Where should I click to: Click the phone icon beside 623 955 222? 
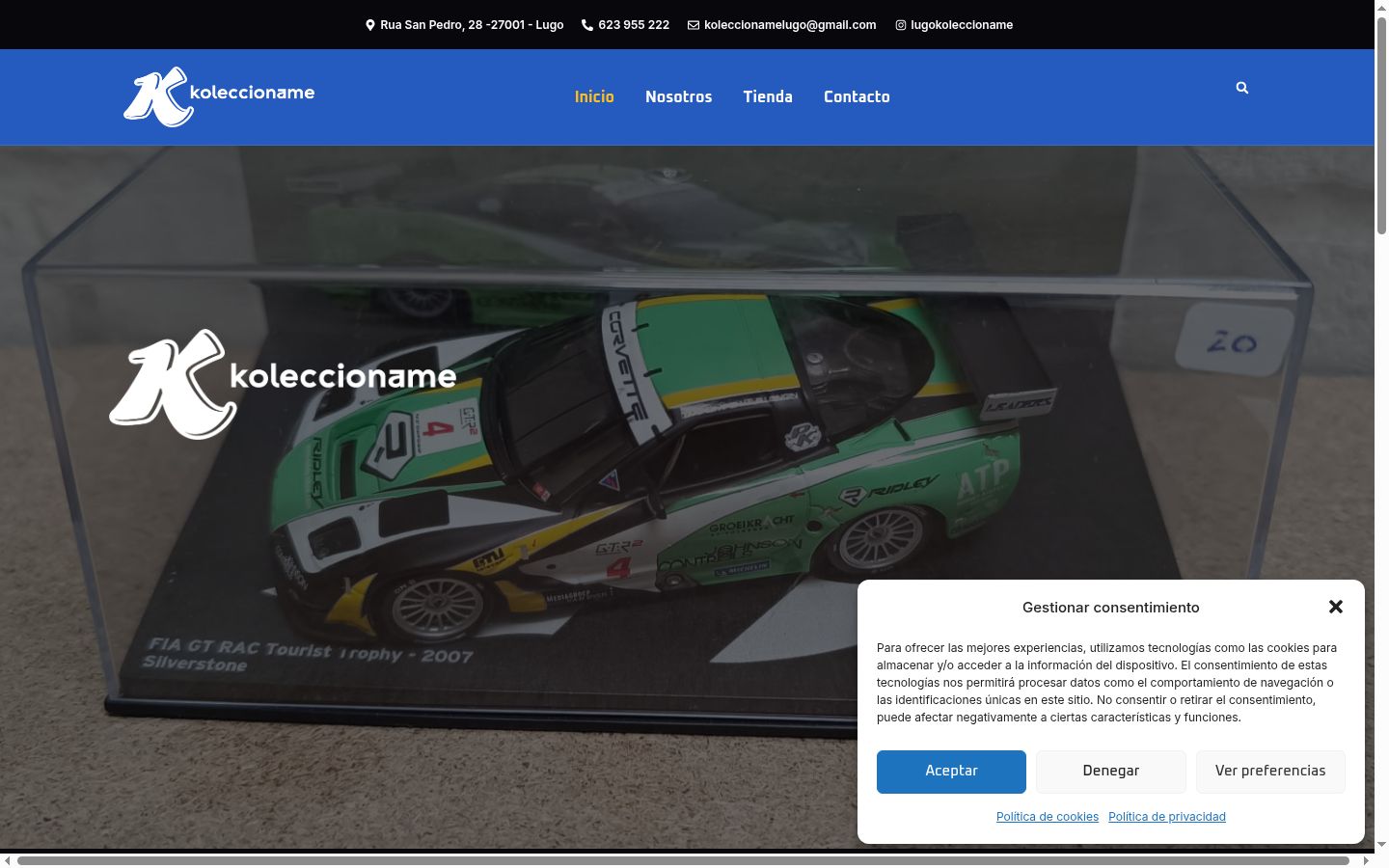(587, 25)
